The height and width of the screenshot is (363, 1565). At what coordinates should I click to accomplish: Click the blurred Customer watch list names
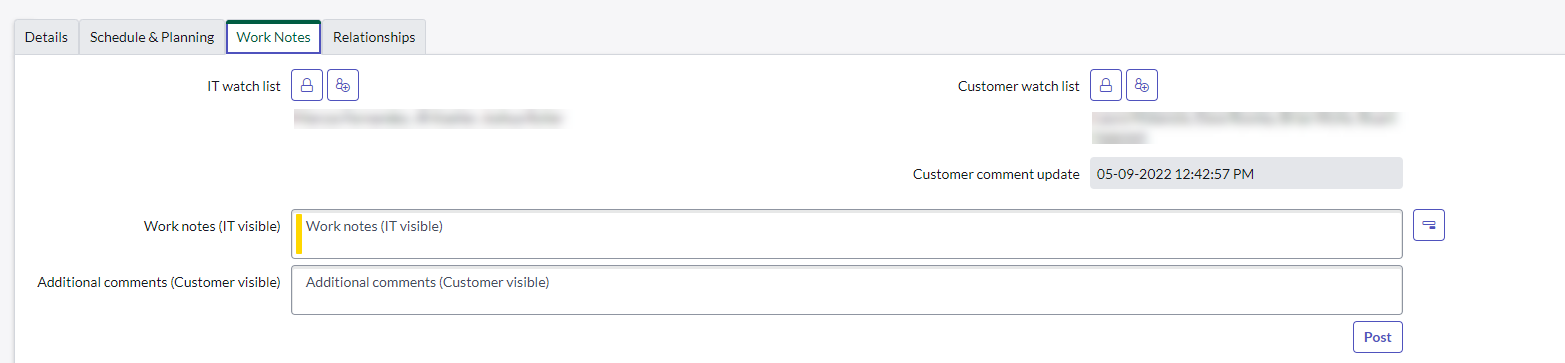coord(1243,127)
